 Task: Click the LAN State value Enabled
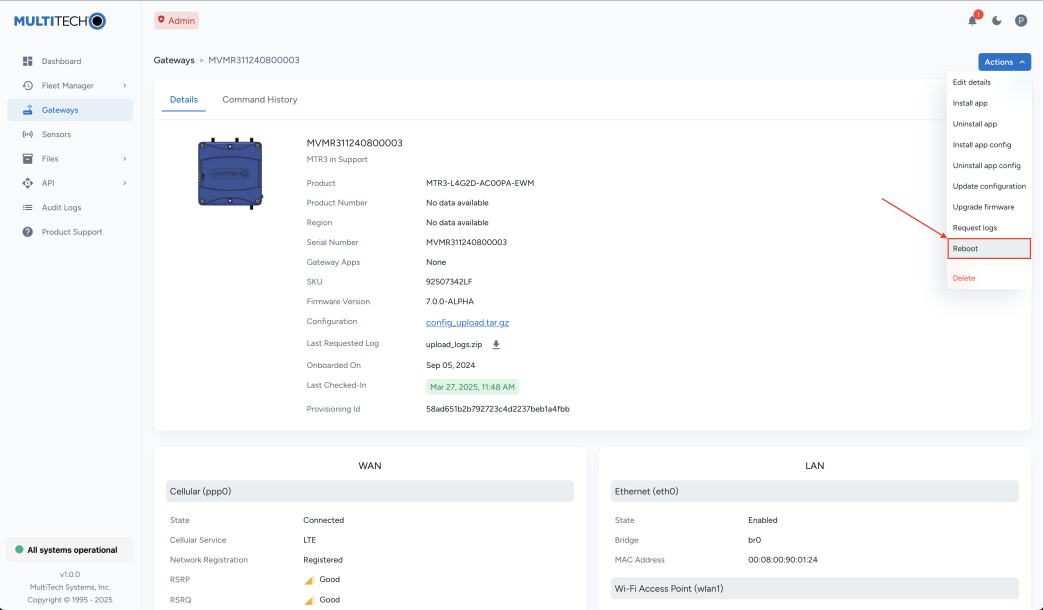tap(762, 520)
